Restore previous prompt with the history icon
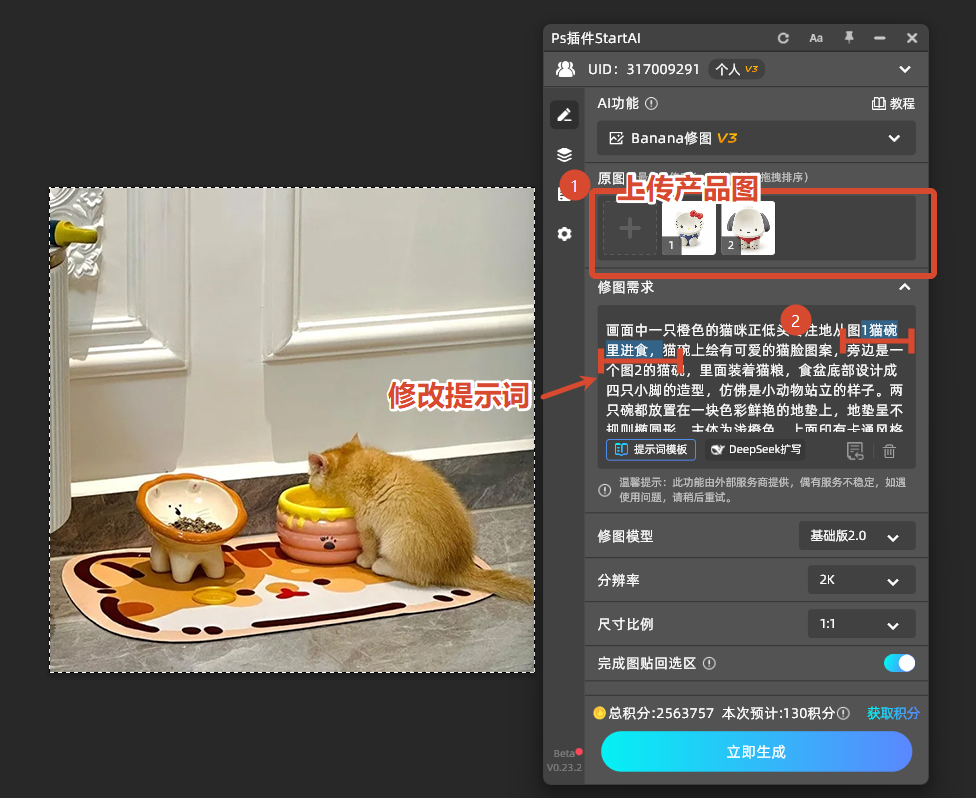This screenshot has height=798, width=976. (x=855, y=451)
